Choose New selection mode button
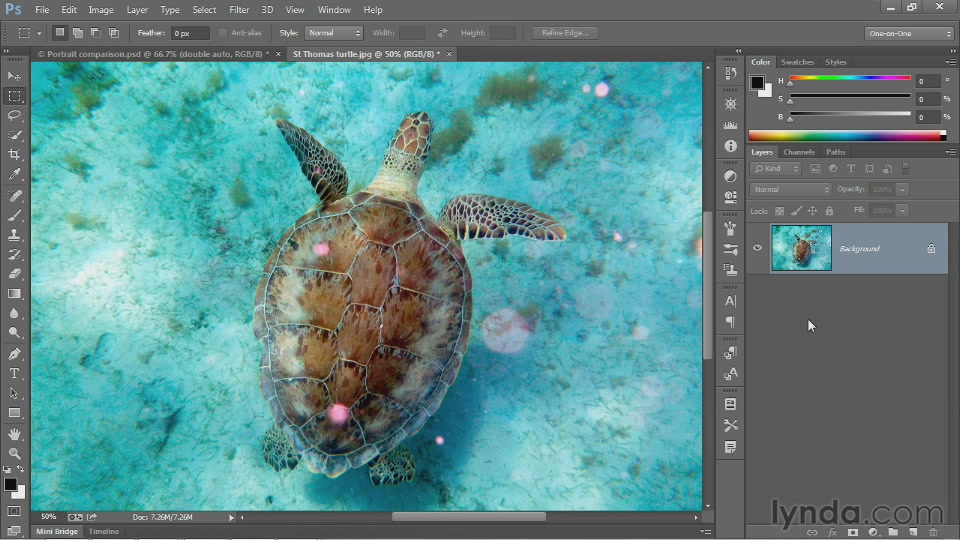 [x=59, y=32]
